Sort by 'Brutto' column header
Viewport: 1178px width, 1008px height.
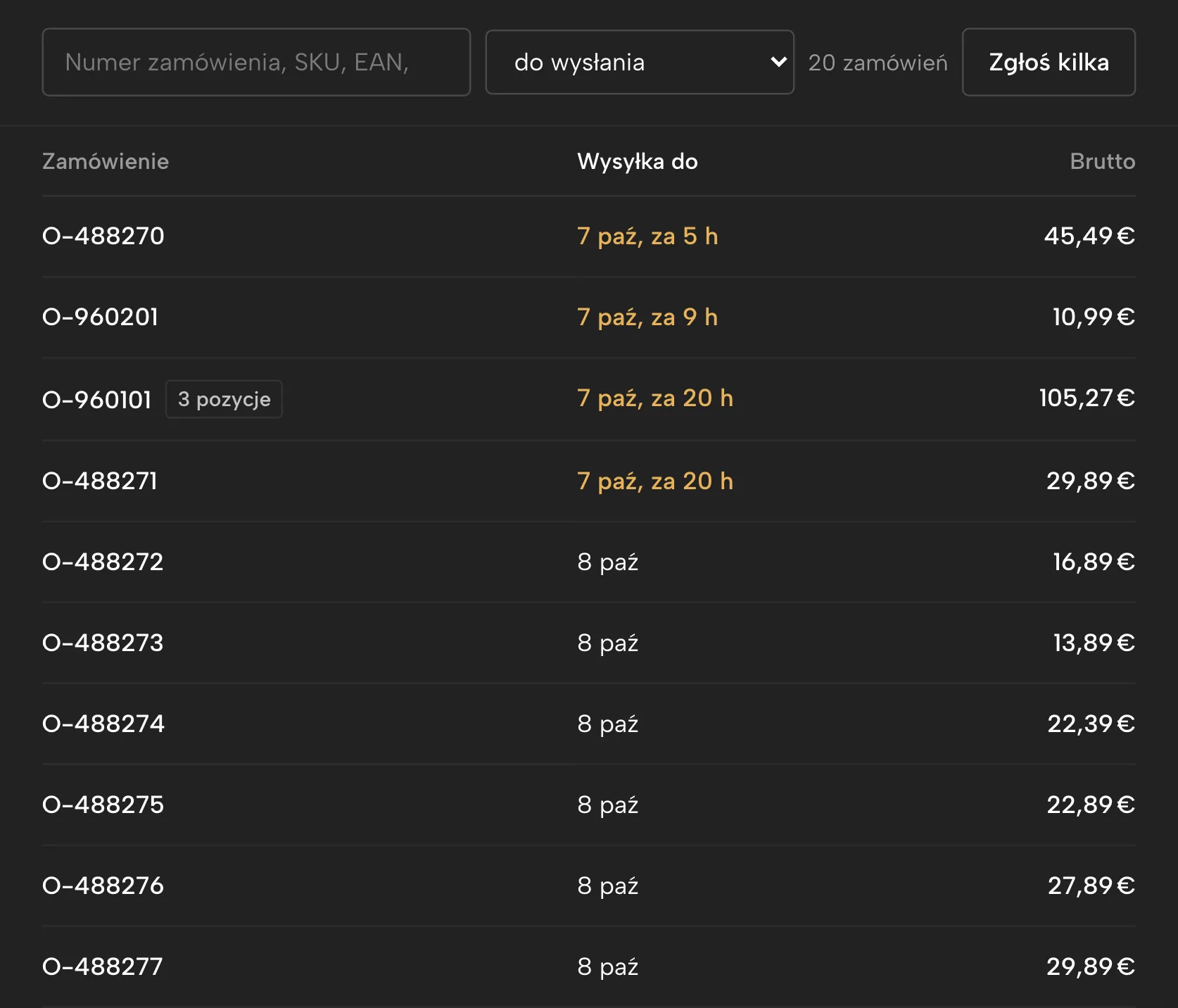click(1103, 161)
